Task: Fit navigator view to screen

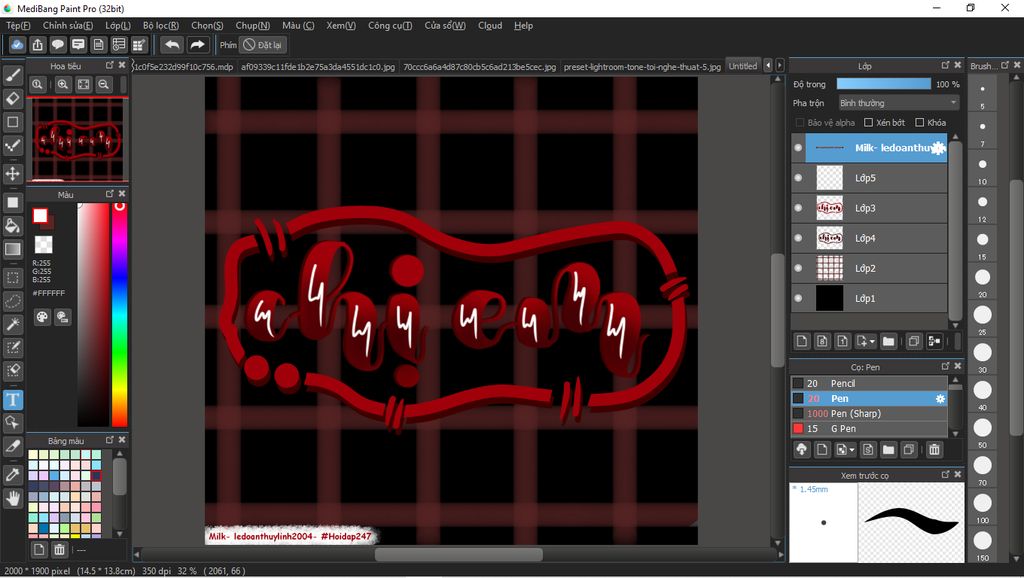Action: pos(84,84)
